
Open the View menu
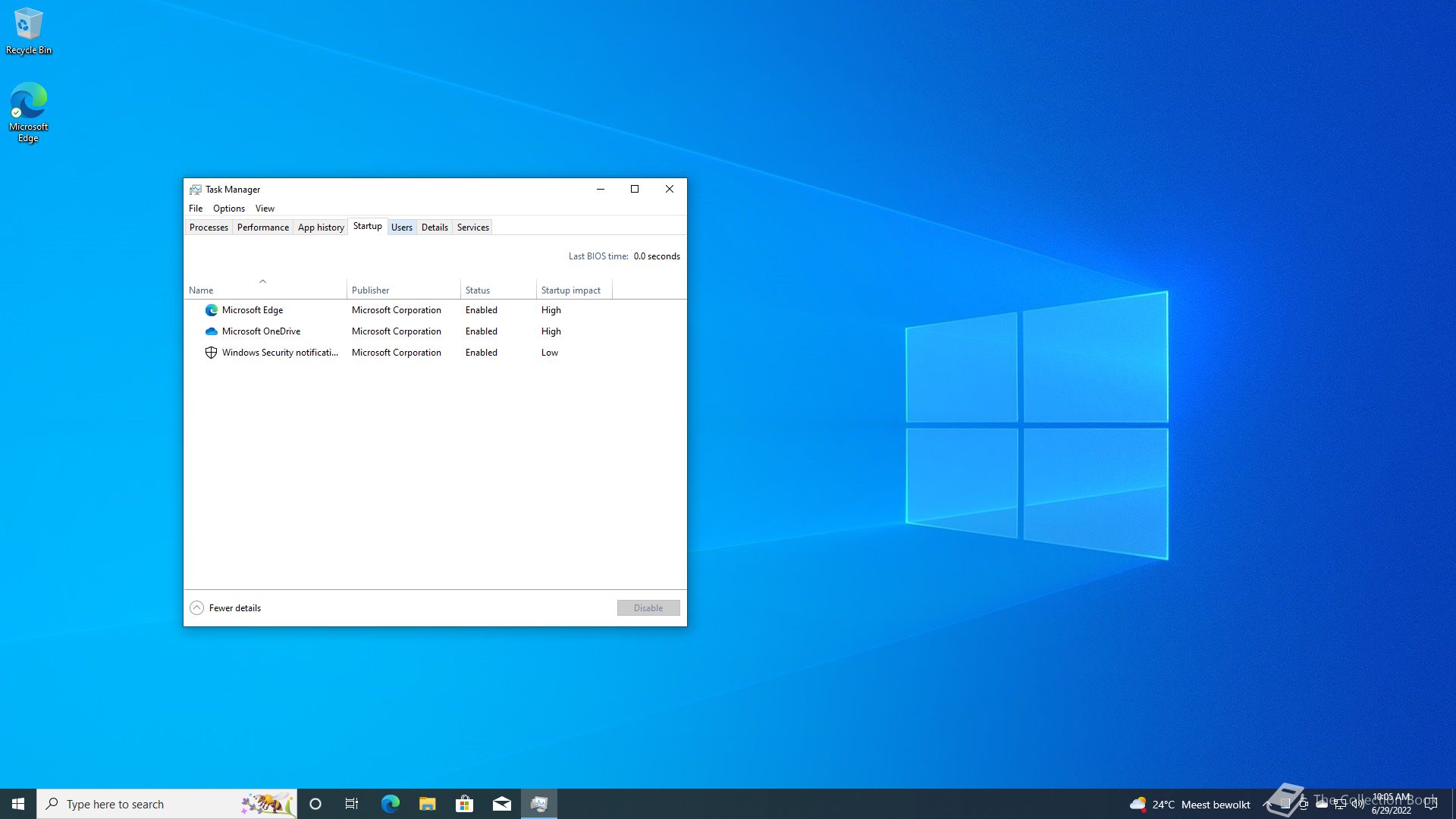(x=265, y=209)
